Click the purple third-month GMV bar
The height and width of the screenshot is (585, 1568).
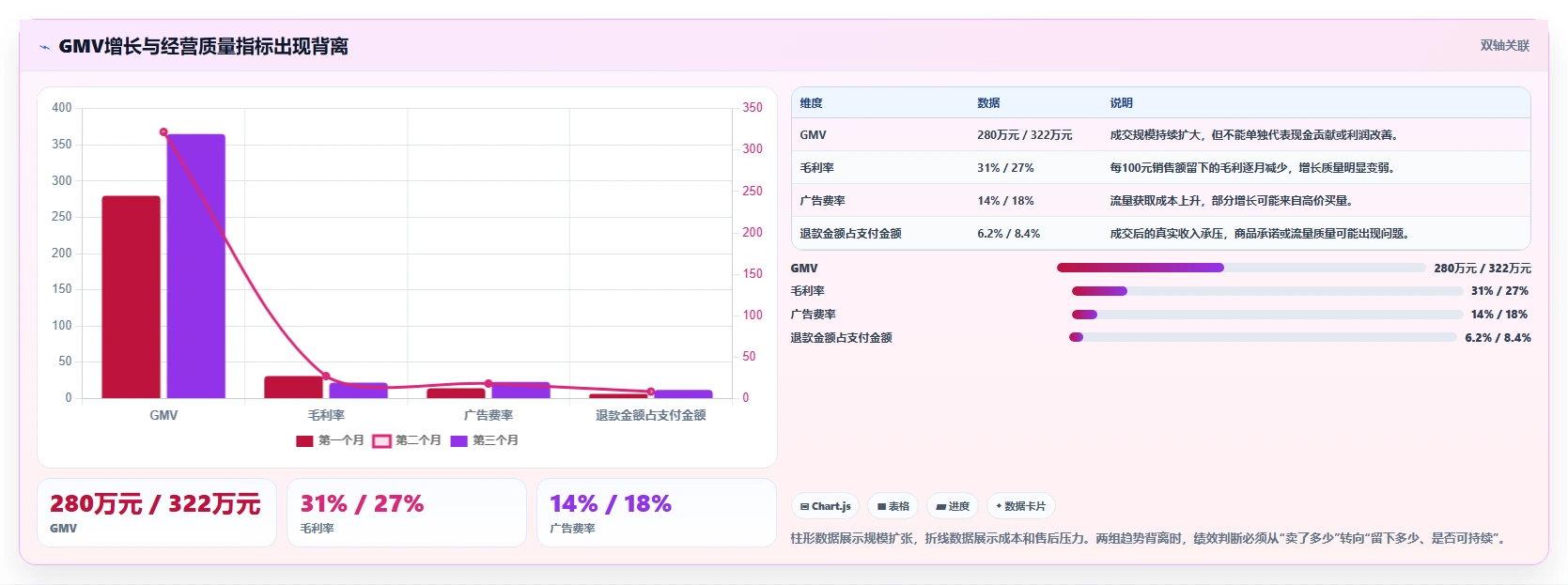click(196, 267)
